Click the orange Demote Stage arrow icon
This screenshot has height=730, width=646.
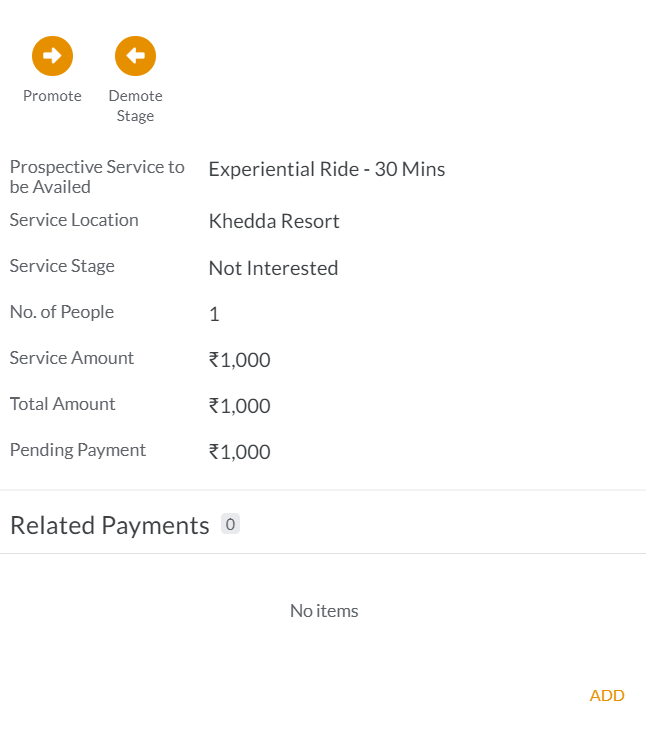point(135,56)
